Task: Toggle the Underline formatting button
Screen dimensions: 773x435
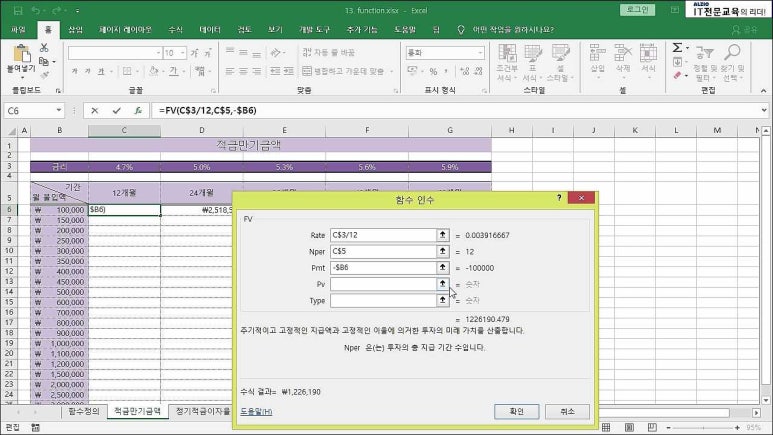Action: [101, 72]
